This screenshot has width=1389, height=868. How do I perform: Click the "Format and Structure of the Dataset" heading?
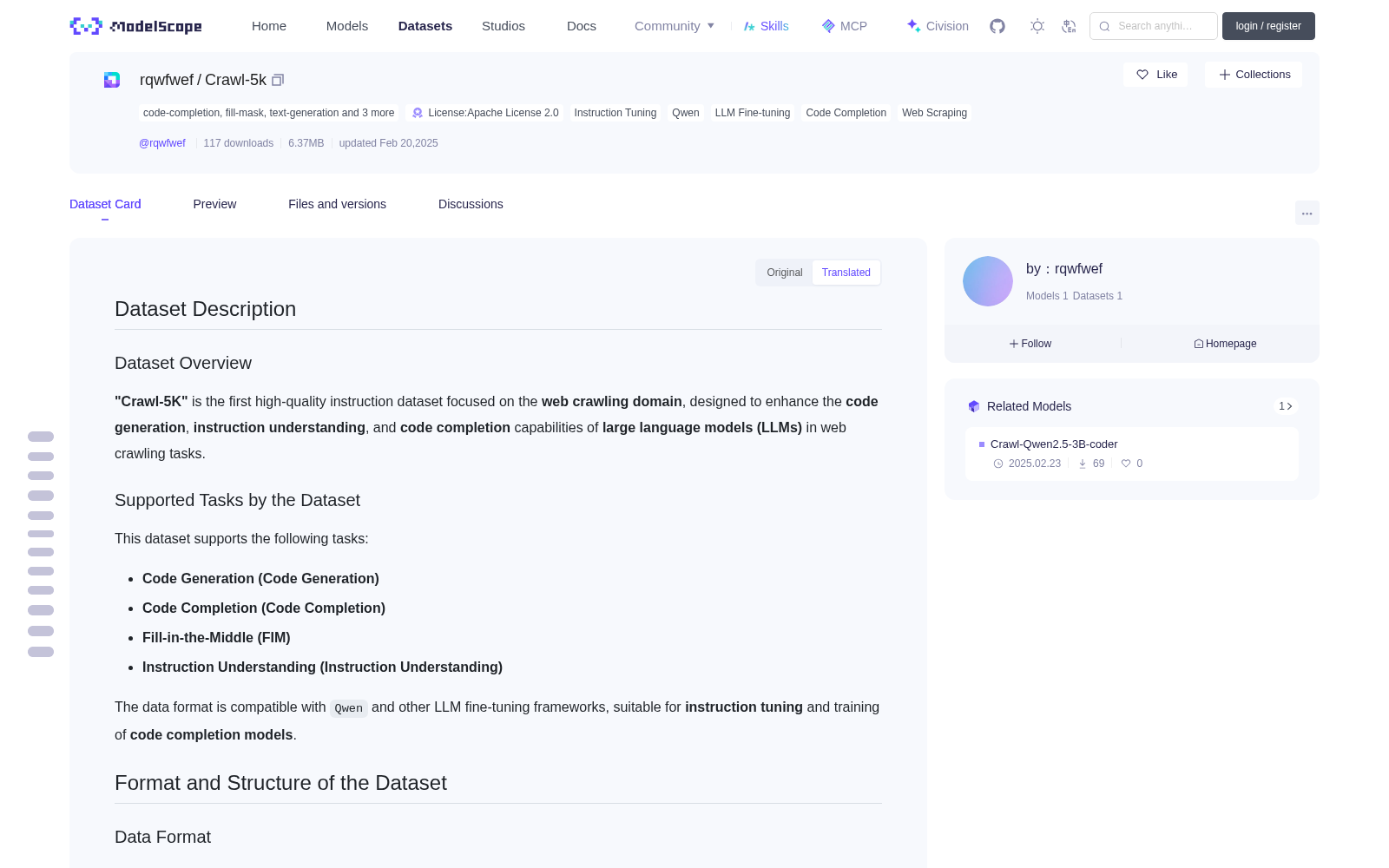pyautogui.click(x=280, y=783)
